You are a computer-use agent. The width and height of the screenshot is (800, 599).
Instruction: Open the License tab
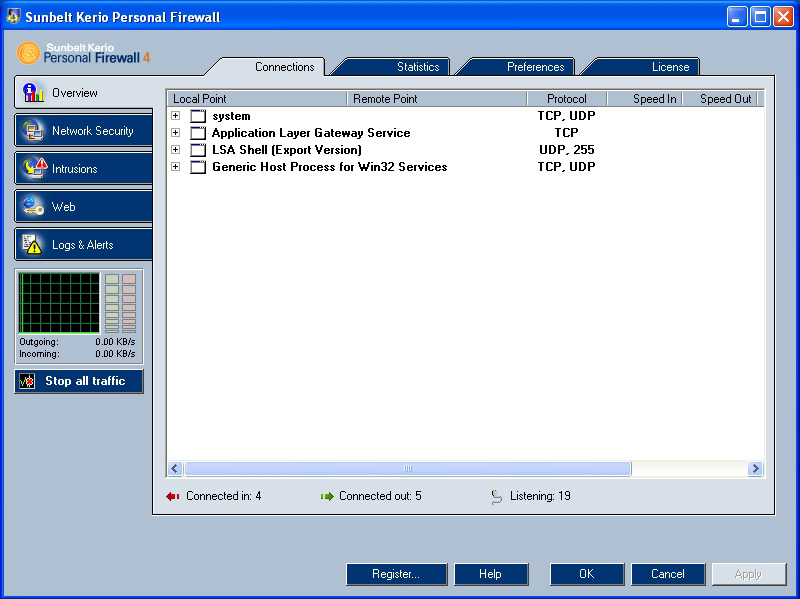(670, 67)
